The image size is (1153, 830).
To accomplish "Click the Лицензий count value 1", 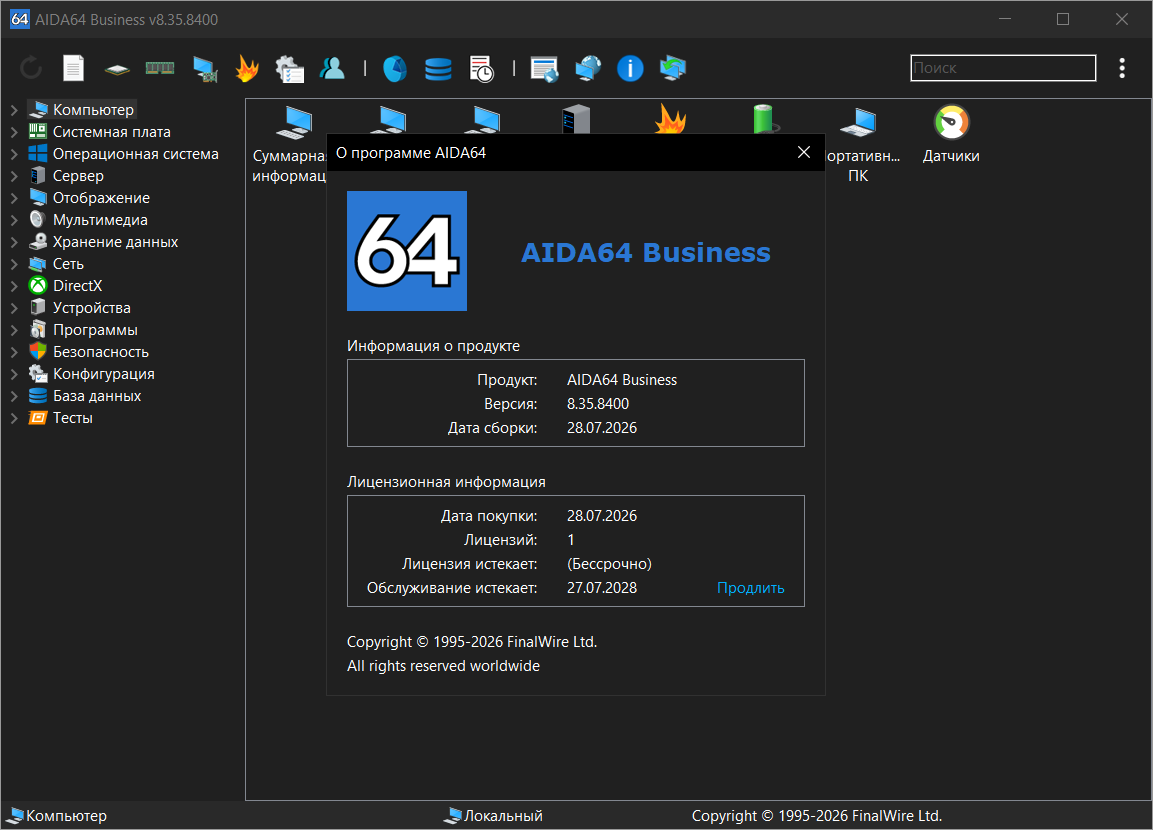I will pyautogui.click(x=571, y=540).
